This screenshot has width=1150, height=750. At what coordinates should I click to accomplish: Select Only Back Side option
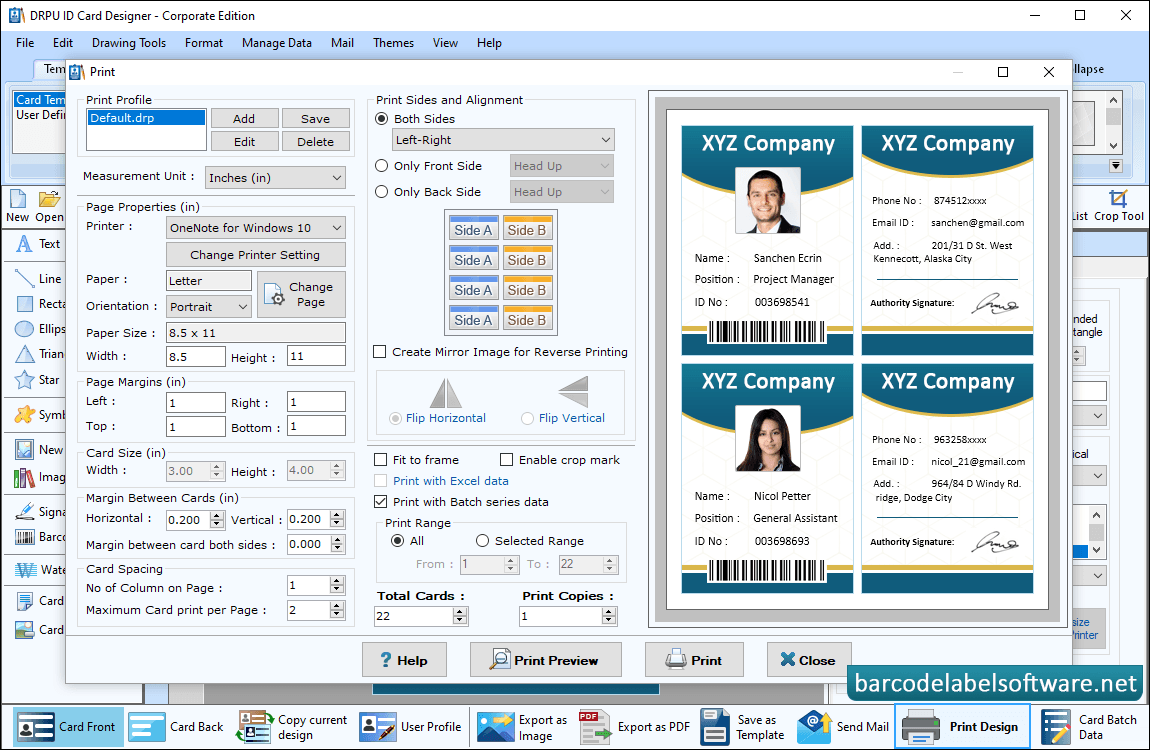click(381, 191)
